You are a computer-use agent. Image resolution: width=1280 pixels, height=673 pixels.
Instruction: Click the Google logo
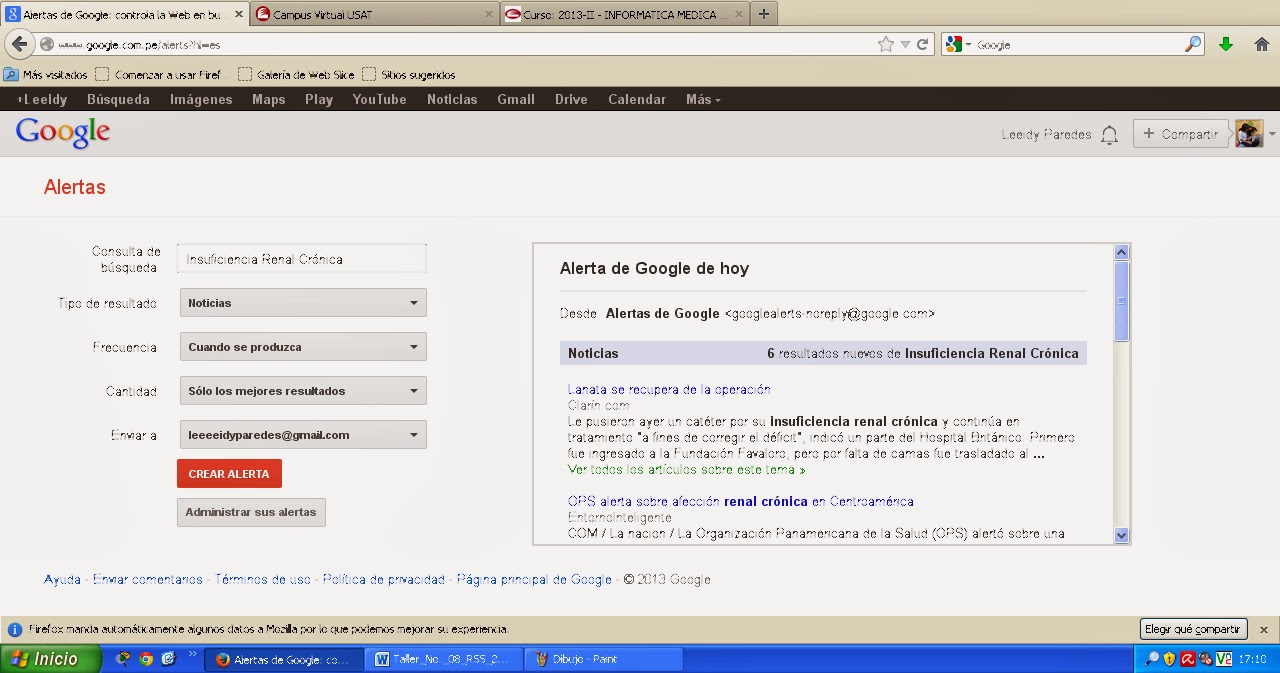tap(62, 133)
